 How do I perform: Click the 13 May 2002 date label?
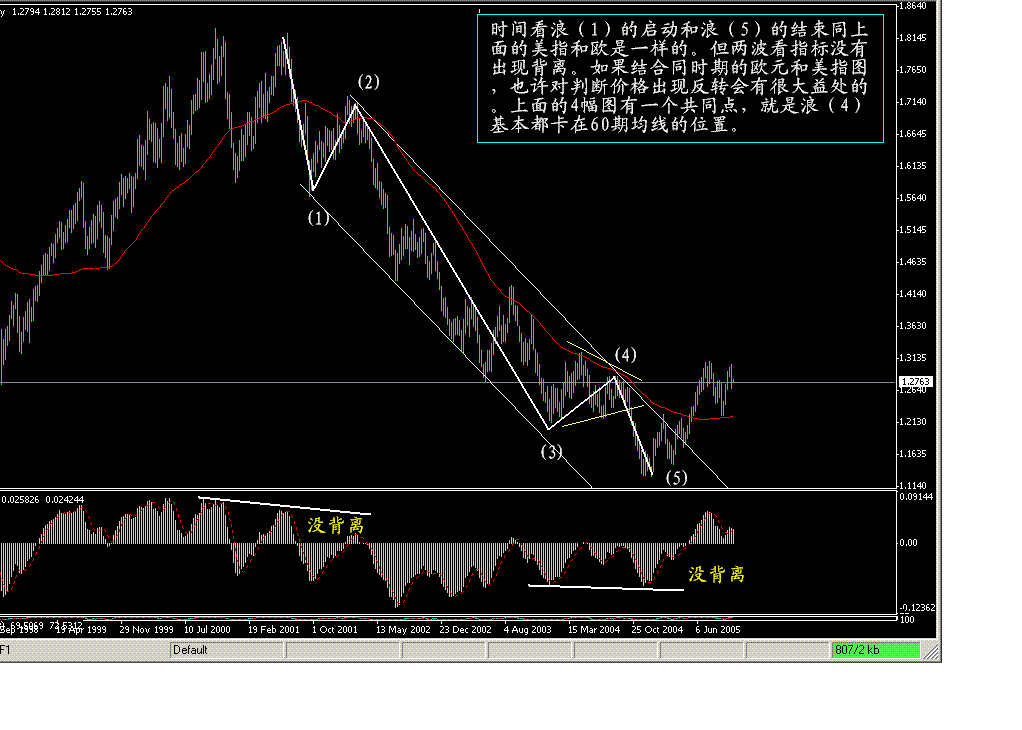point(403,630)
